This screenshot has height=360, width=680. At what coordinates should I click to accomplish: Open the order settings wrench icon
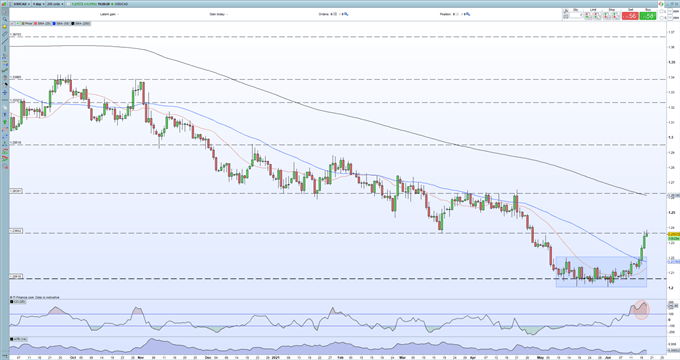(566, 11)
